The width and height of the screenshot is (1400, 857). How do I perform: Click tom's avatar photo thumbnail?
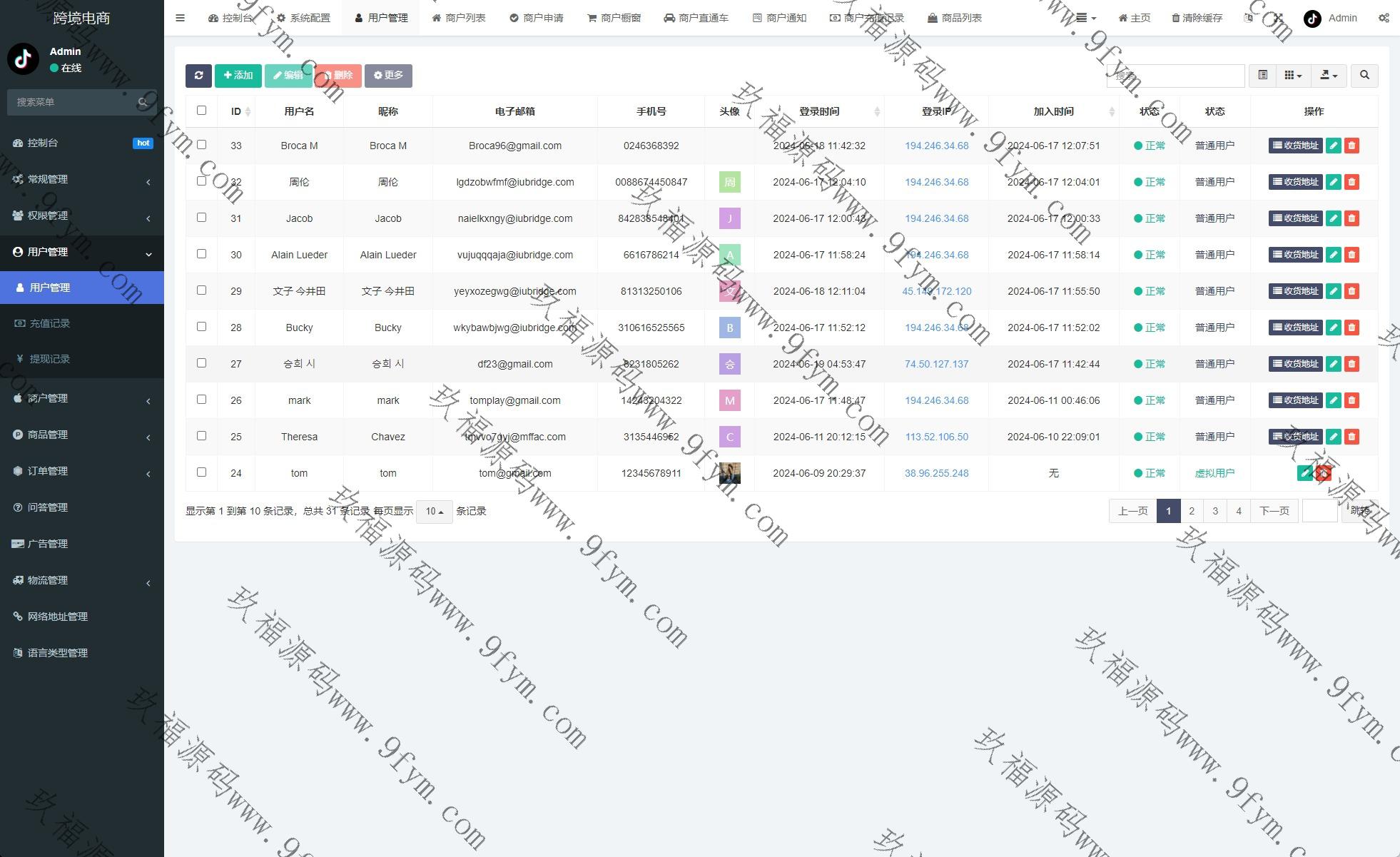coord(729,473)
